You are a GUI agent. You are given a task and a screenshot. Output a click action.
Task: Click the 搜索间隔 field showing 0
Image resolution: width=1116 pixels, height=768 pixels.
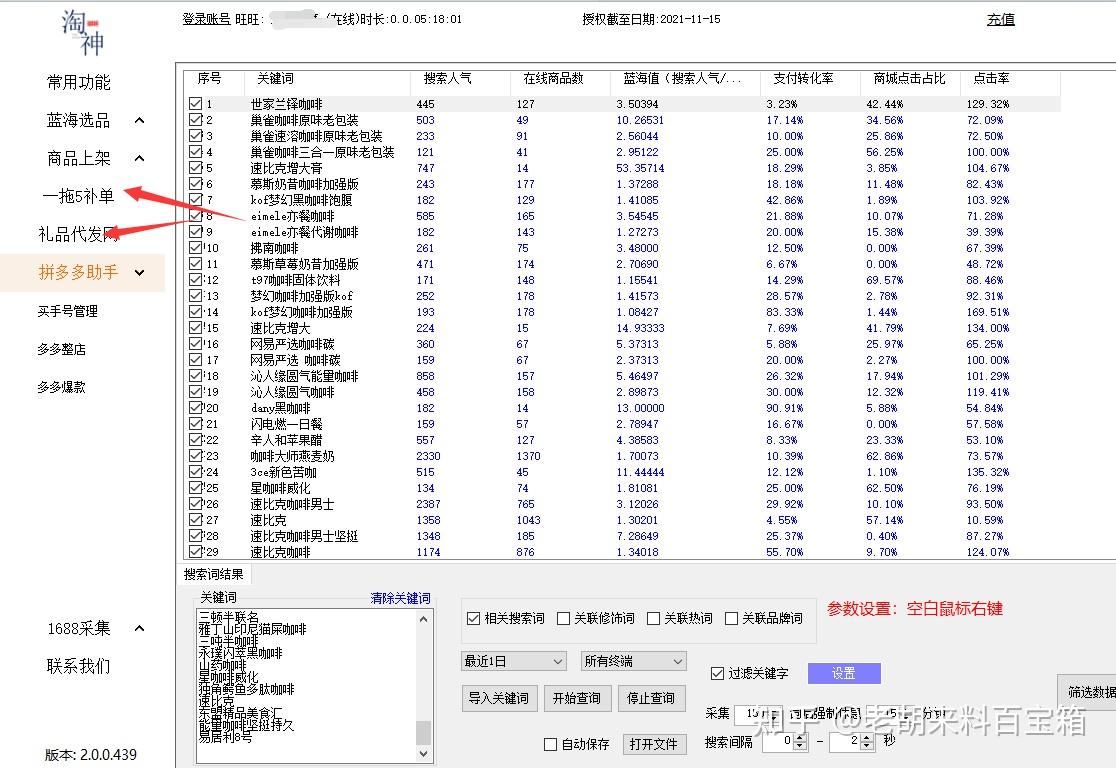point(779,741)
